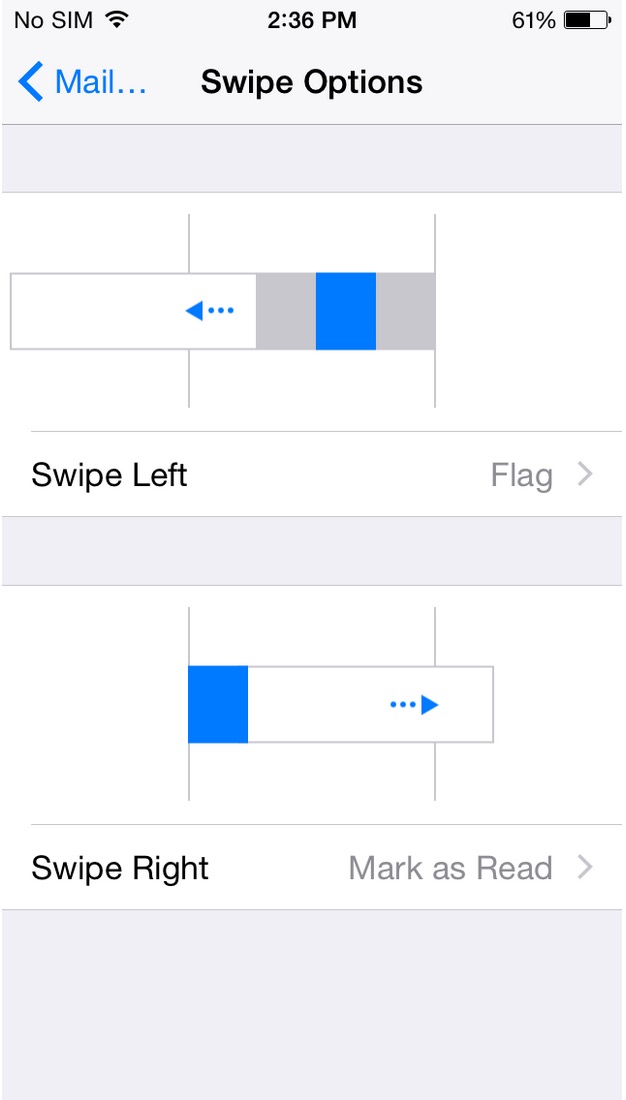Image resolution: width=626 pixels, height=1100 pixels.
Task: Tap the blue right-pointing swipe arrow illustration
Action: click(415, 704)
